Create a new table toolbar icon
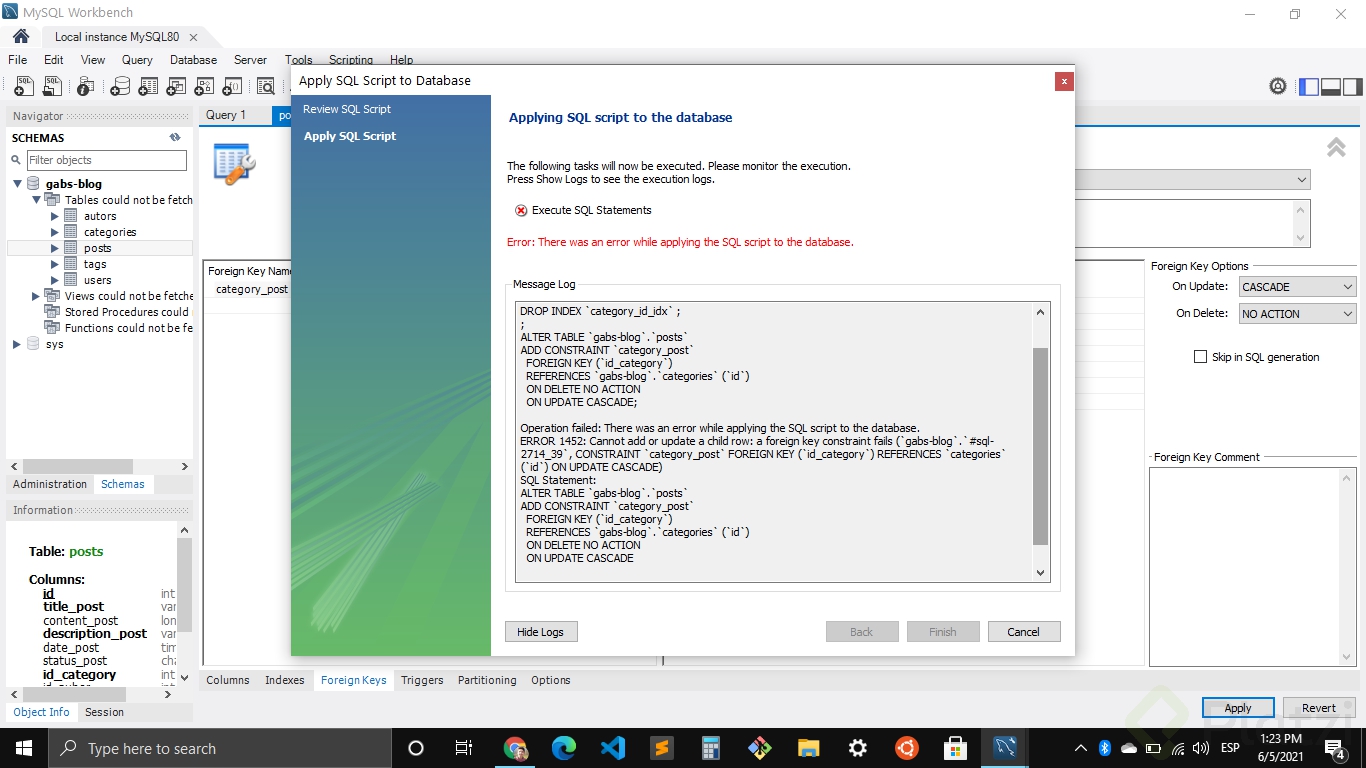The image size is (1366, 768). tap(148, 87)
